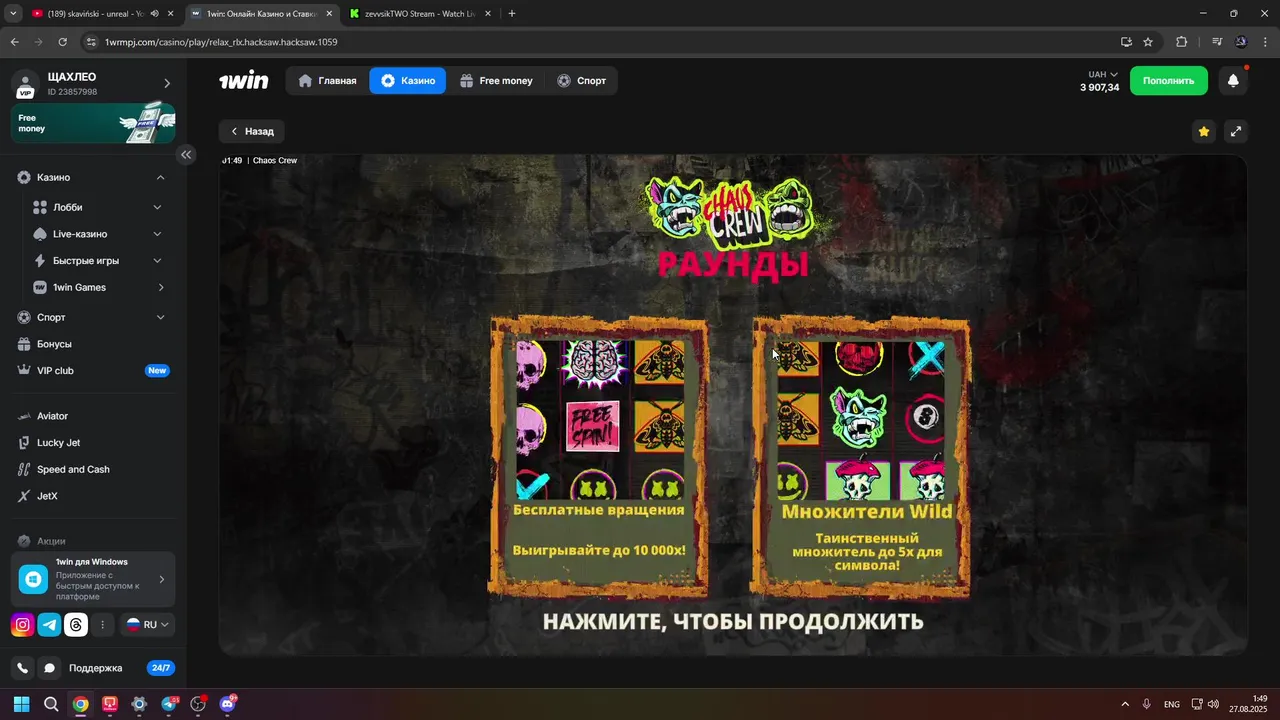Open Telegram from the taskbar
Viewport: 1280px width, 720px height.
(x=169, y=704)
